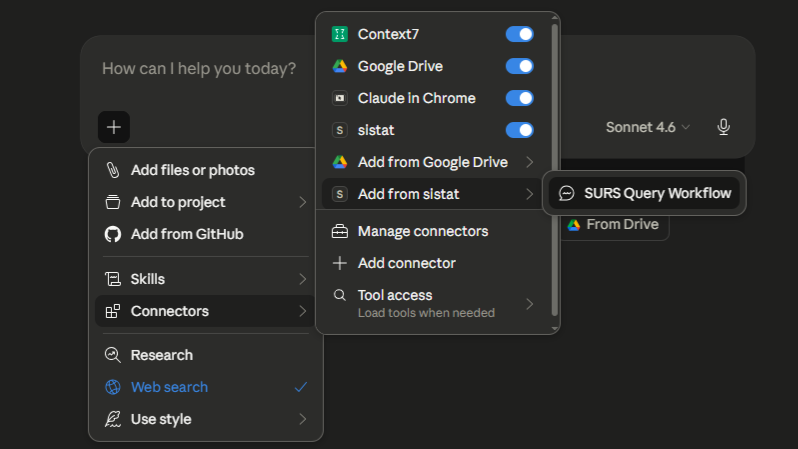Click the S icon in Add from sistat
Image resolution: width=798 pixels, height=449 pixels.
[339, 194]
